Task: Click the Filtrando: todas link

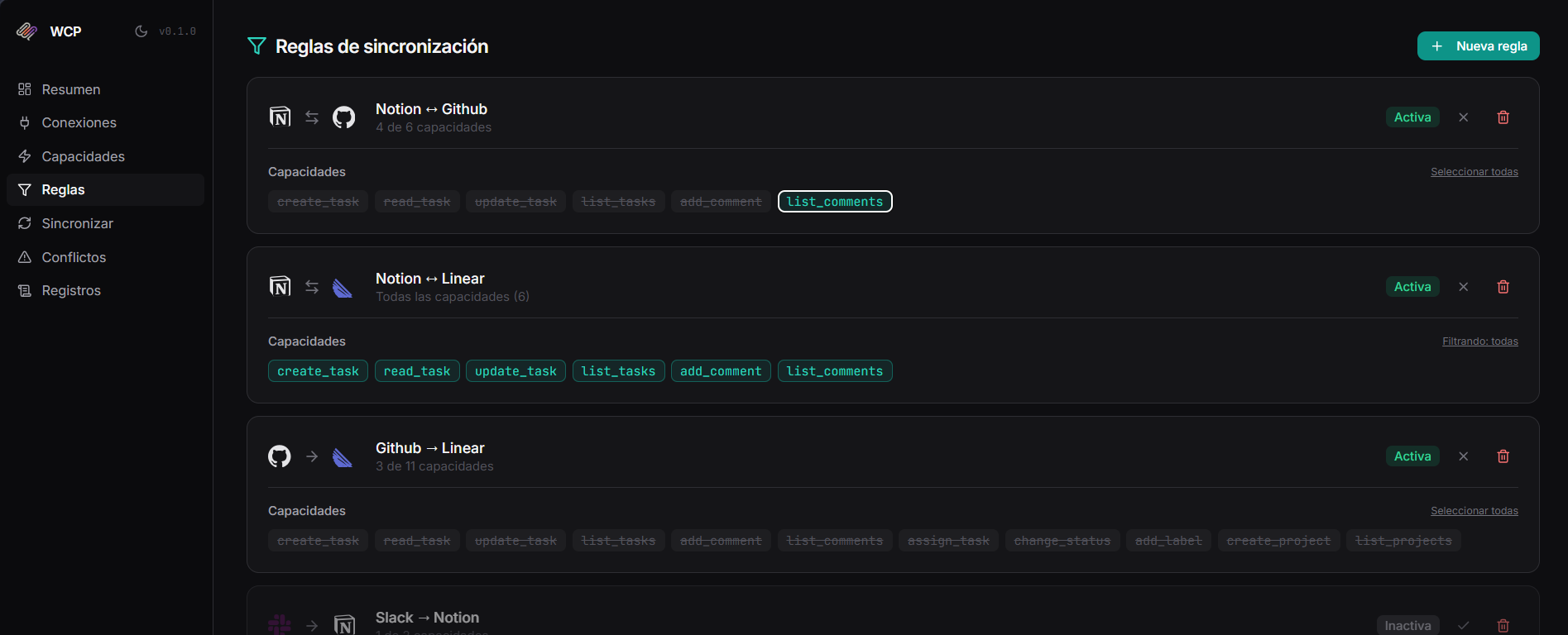Action: [1479, 341]
